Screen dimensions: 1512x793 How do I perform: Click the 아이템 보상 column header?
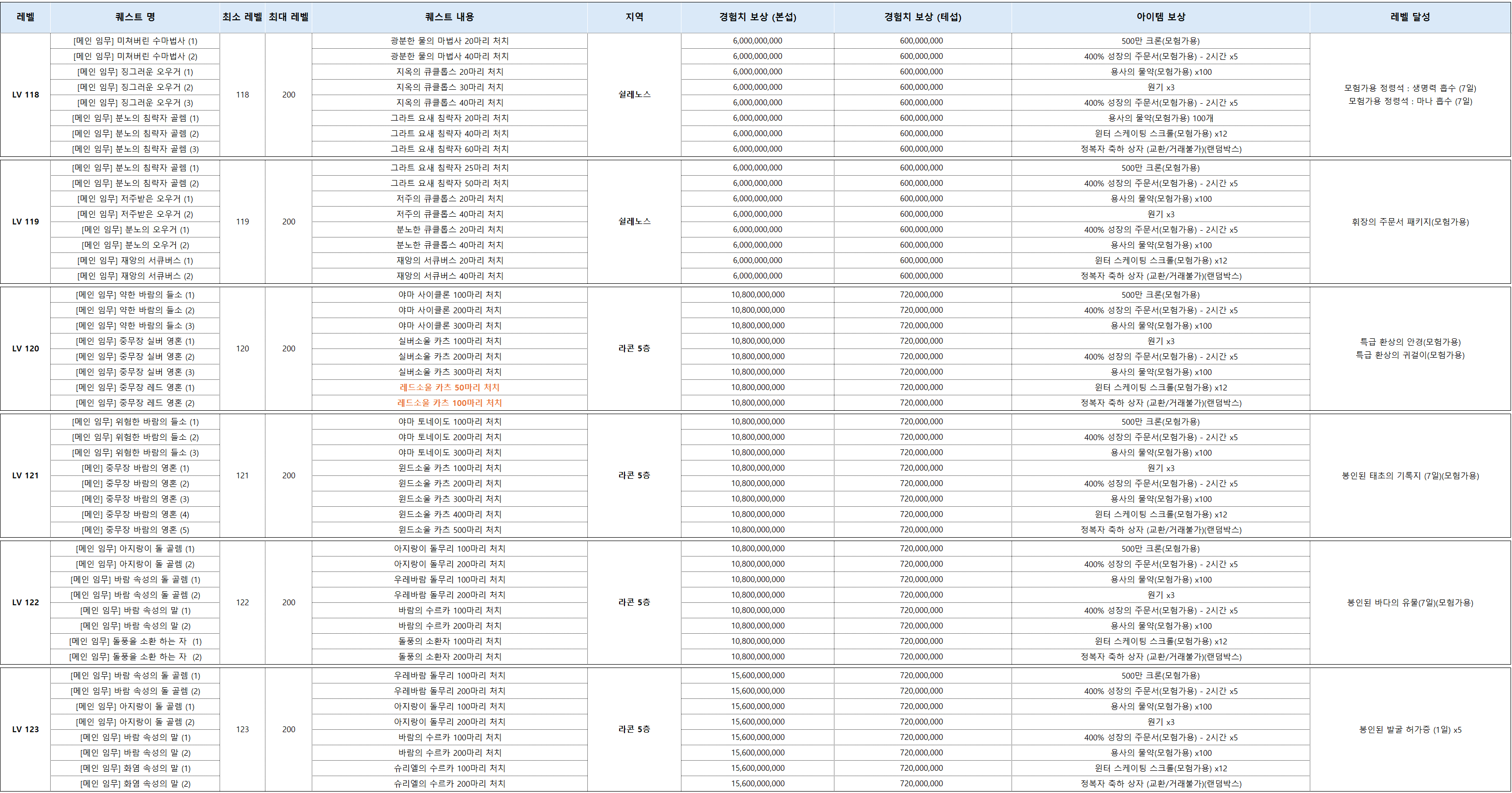click(1160, 17)
